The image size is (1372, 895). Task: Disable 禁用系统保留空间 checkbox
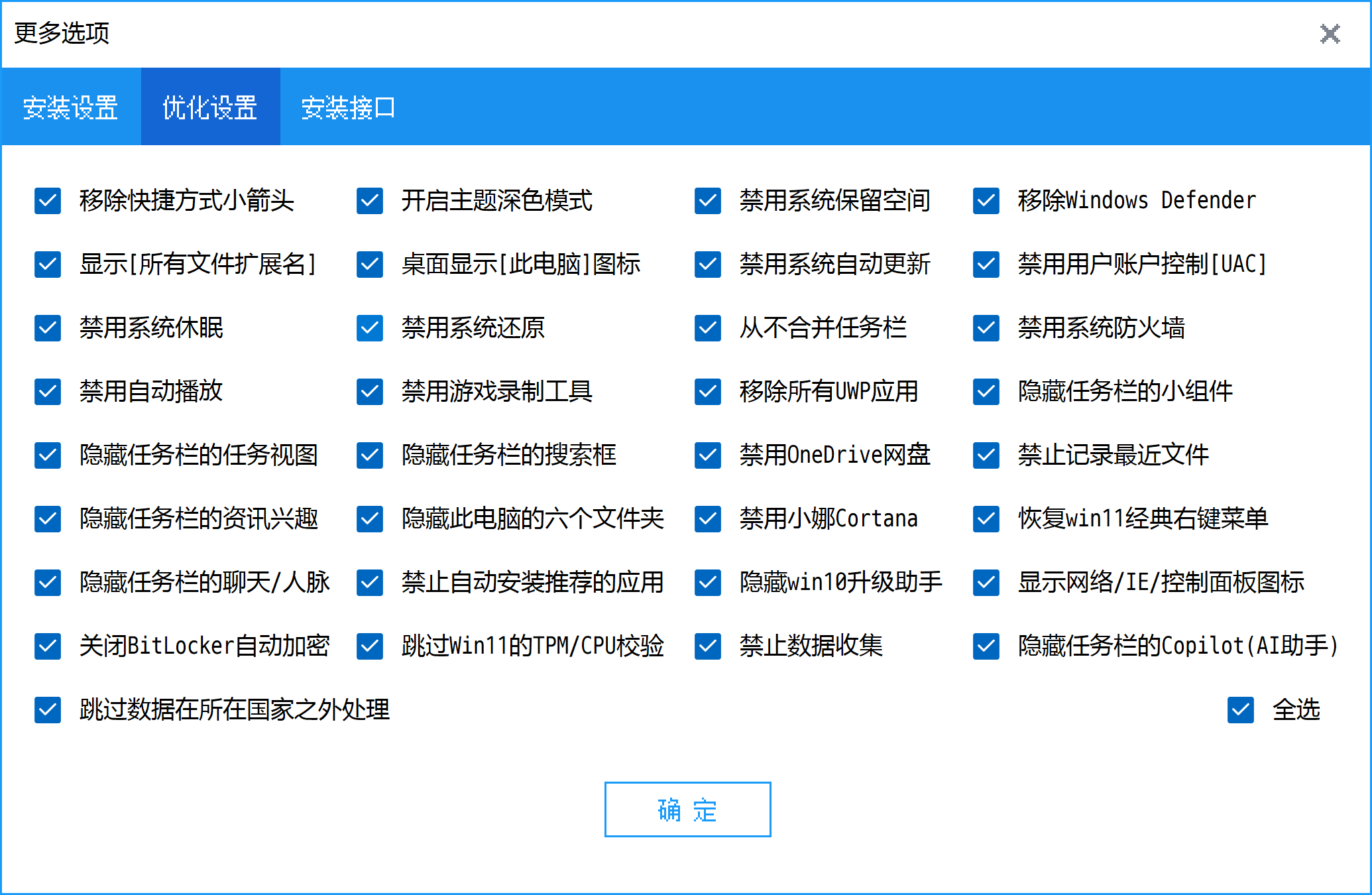pos(708,201)
